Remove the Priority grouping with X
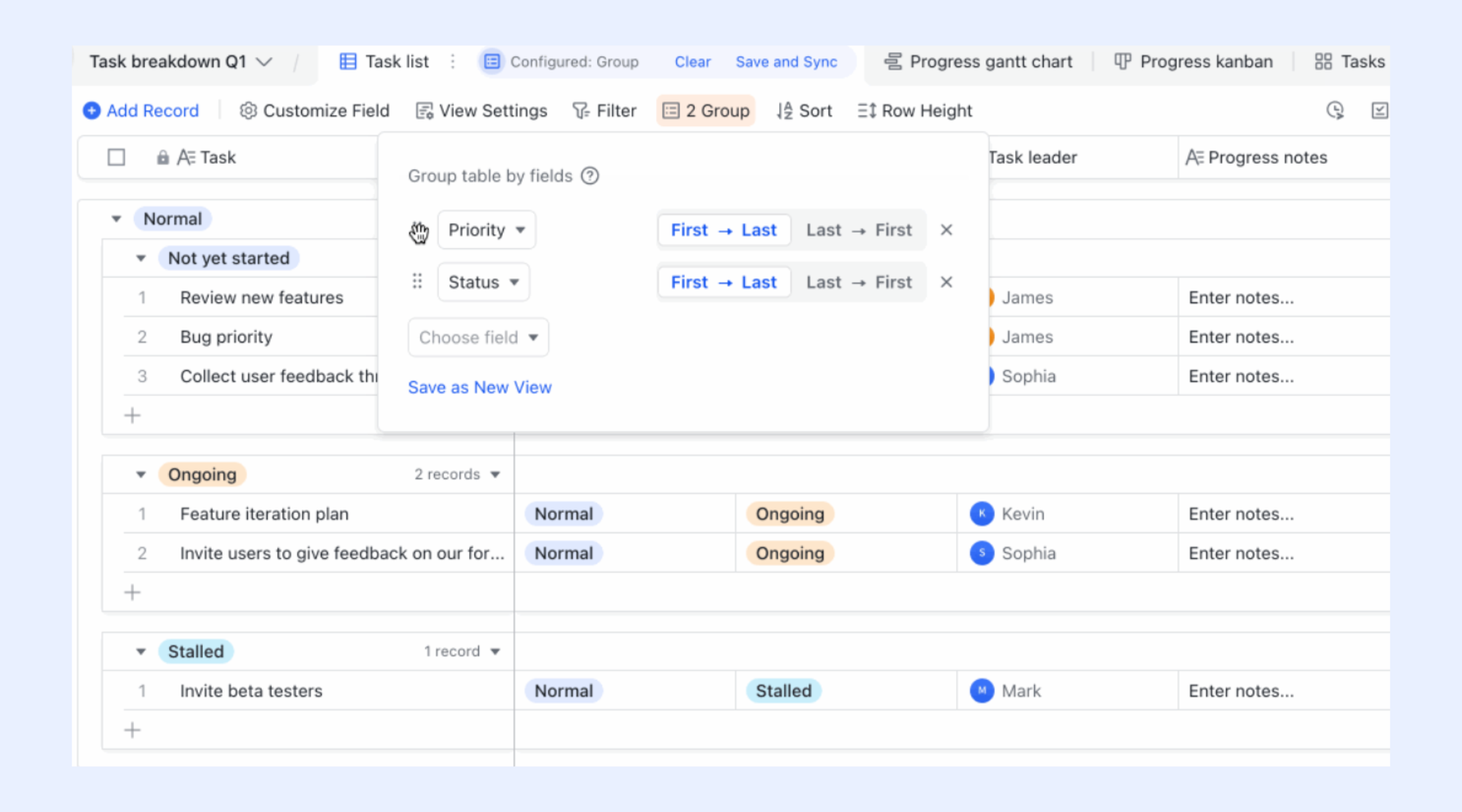 (x=946, y=230)
